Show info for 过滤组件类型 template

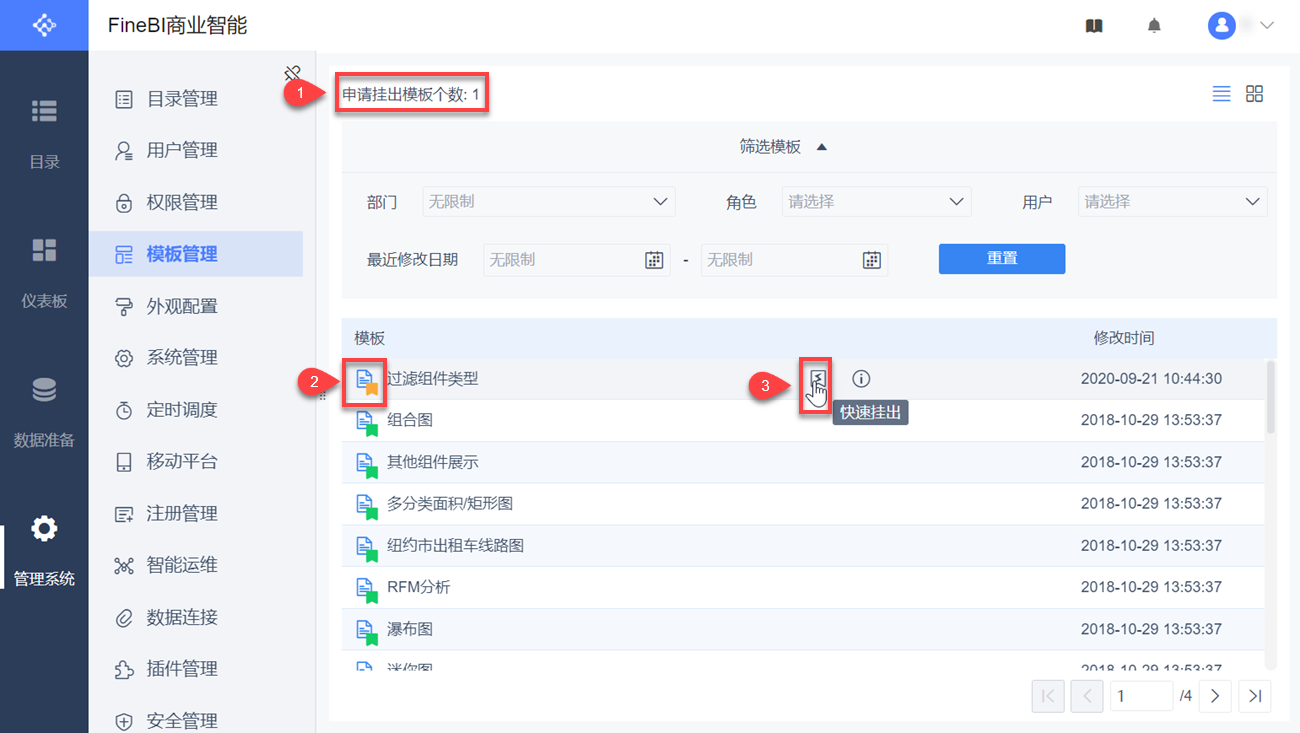[x=861, y=379]
